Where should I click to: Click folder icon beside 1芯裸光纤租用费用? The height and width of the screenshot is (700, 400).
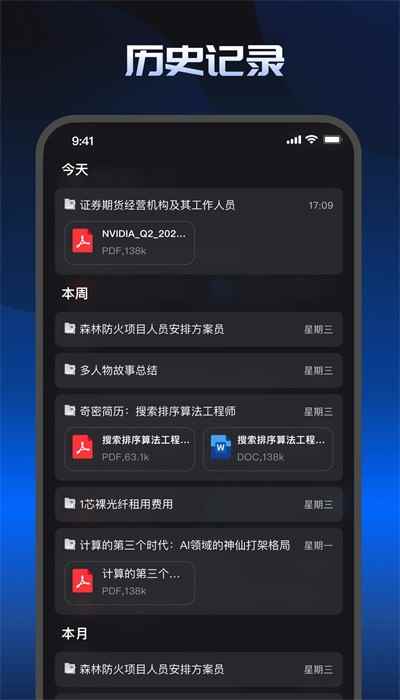[x=70, y=504]
